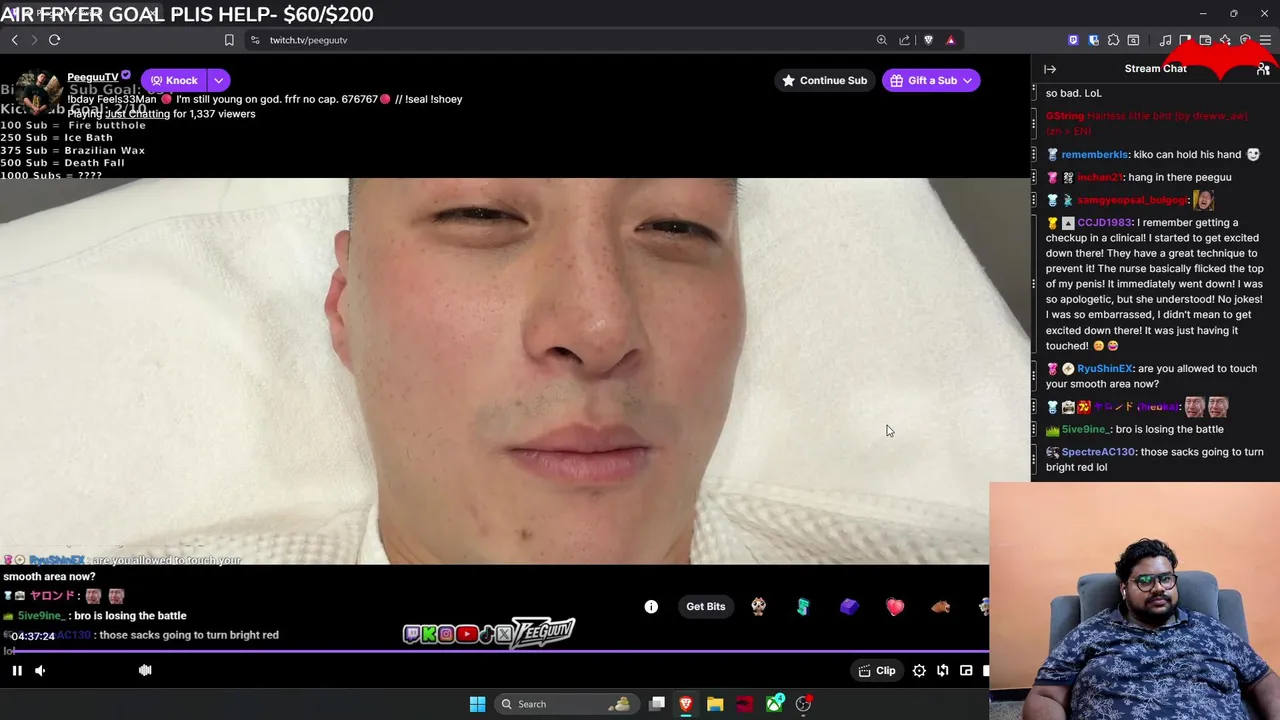Focus the twitch.tv/peeguutv address bar
1280x720 pixels.
[x=560, y=40]
